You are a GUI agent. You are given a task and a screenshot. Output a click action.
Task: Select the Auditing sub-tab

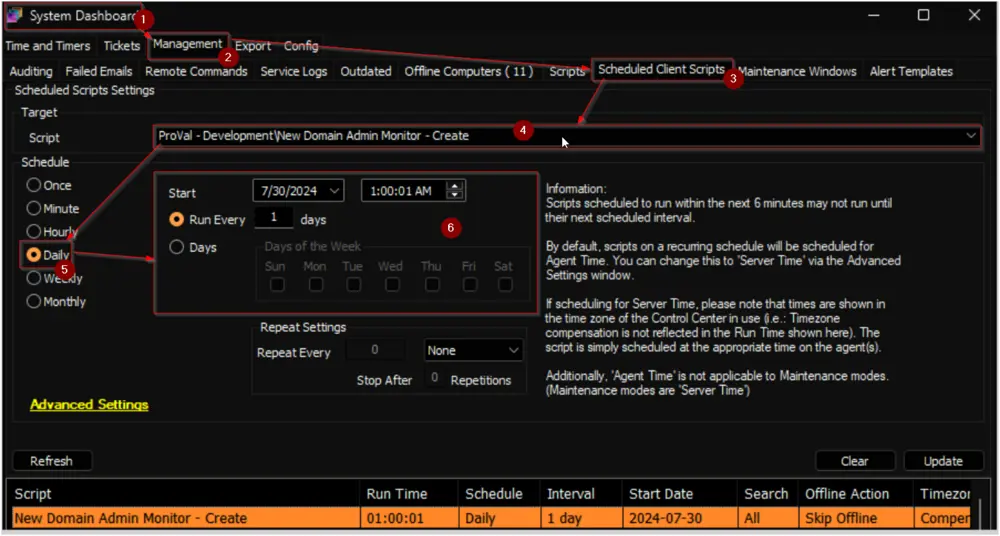tap(31, 71)
